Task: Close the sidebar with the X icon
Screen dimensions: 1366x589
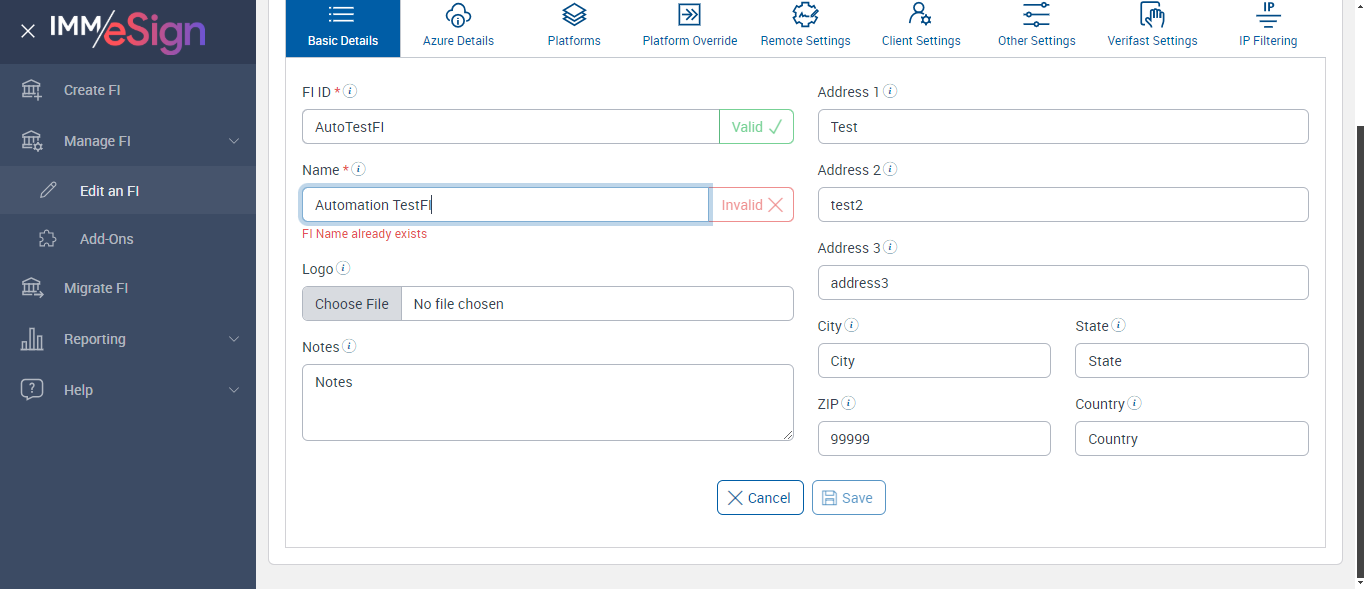Action: (x=28, y=31)
